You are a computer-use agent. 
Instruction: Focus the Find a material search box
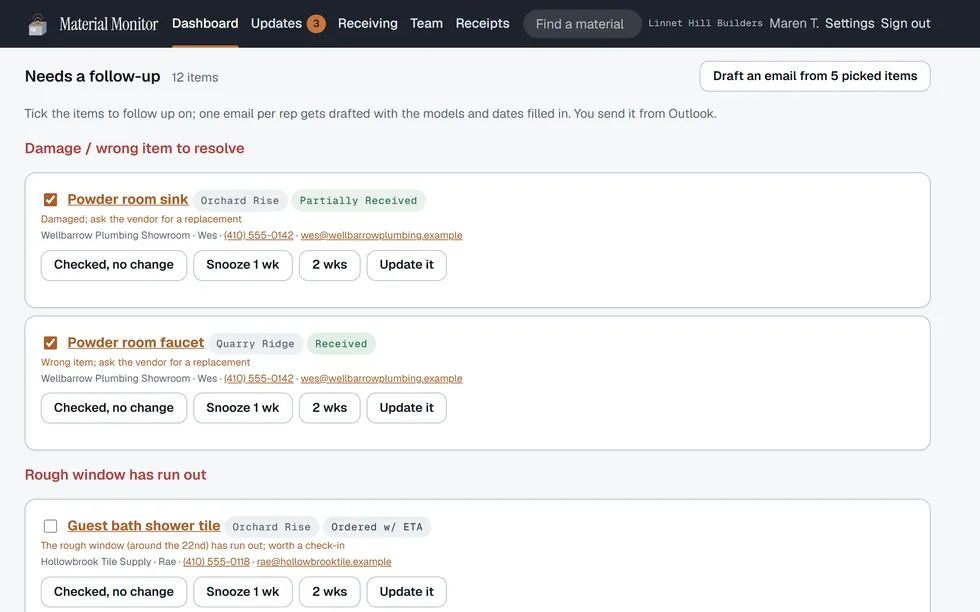(582, 24)
